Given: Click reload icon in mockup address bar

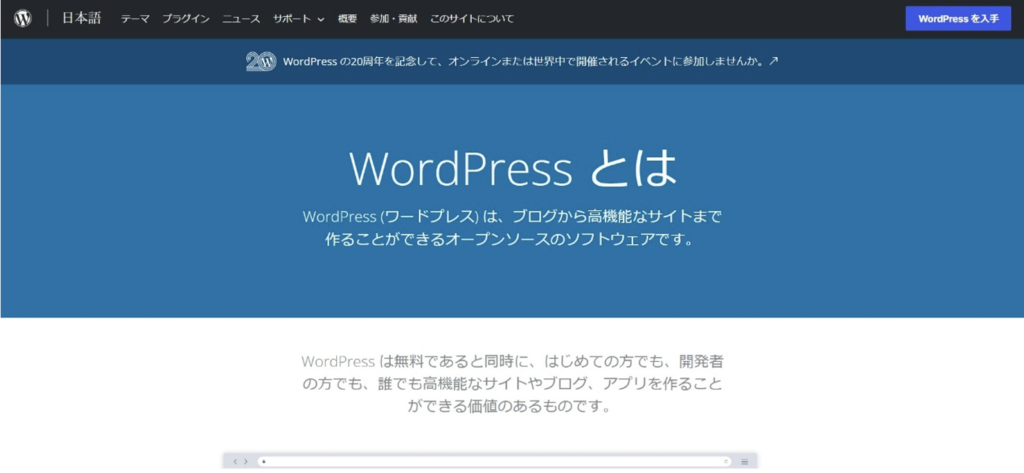Looking at the screenshot, I should [x=726, y=462].
